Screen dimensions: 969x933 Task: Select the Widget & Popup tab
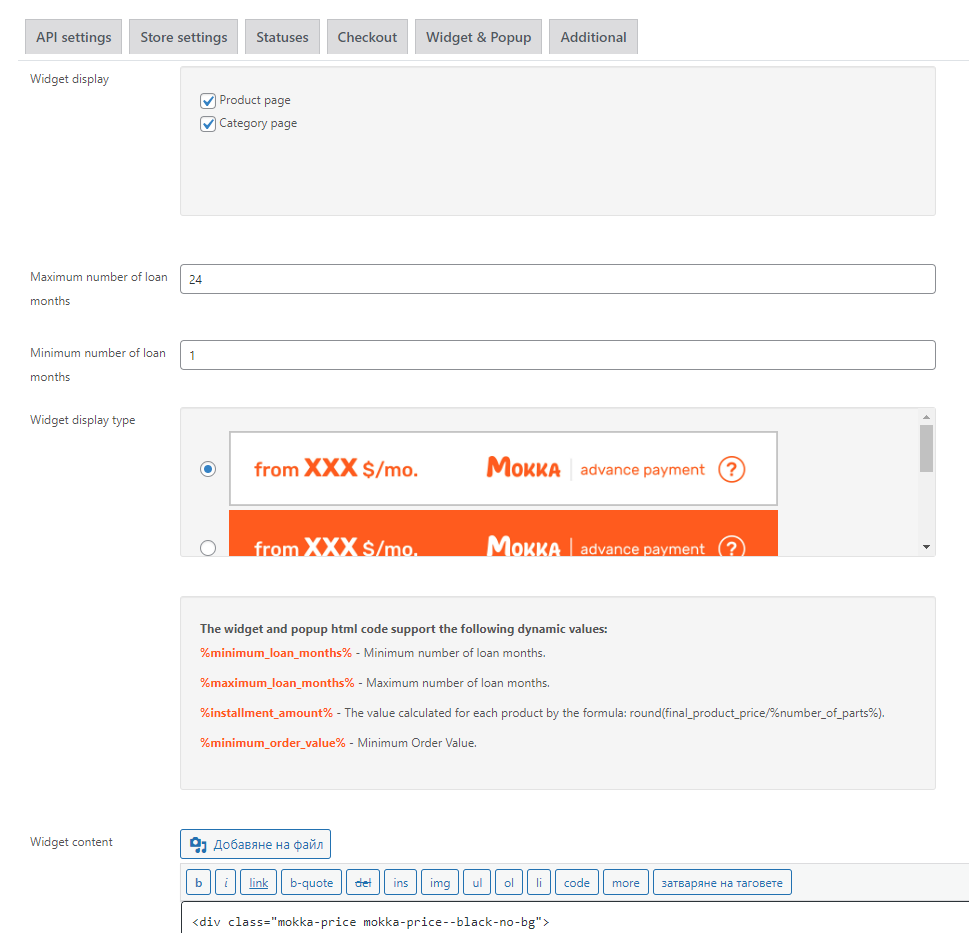478,37
